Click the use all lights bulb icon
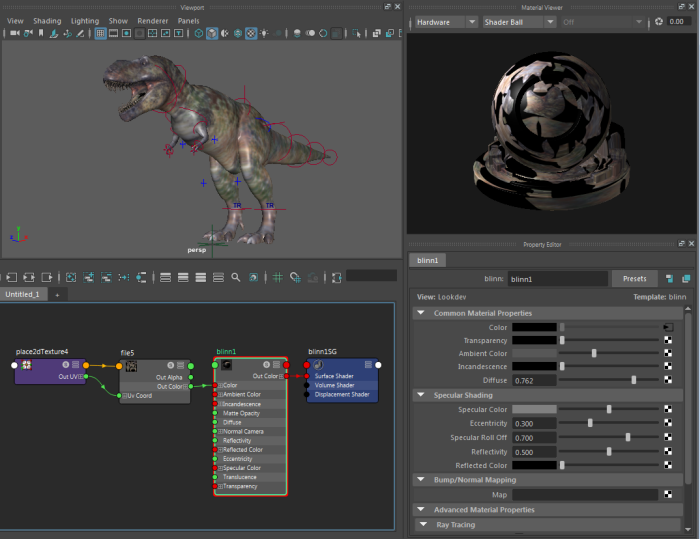The width and height of the screenshot is (700, 539). point(264,34)
